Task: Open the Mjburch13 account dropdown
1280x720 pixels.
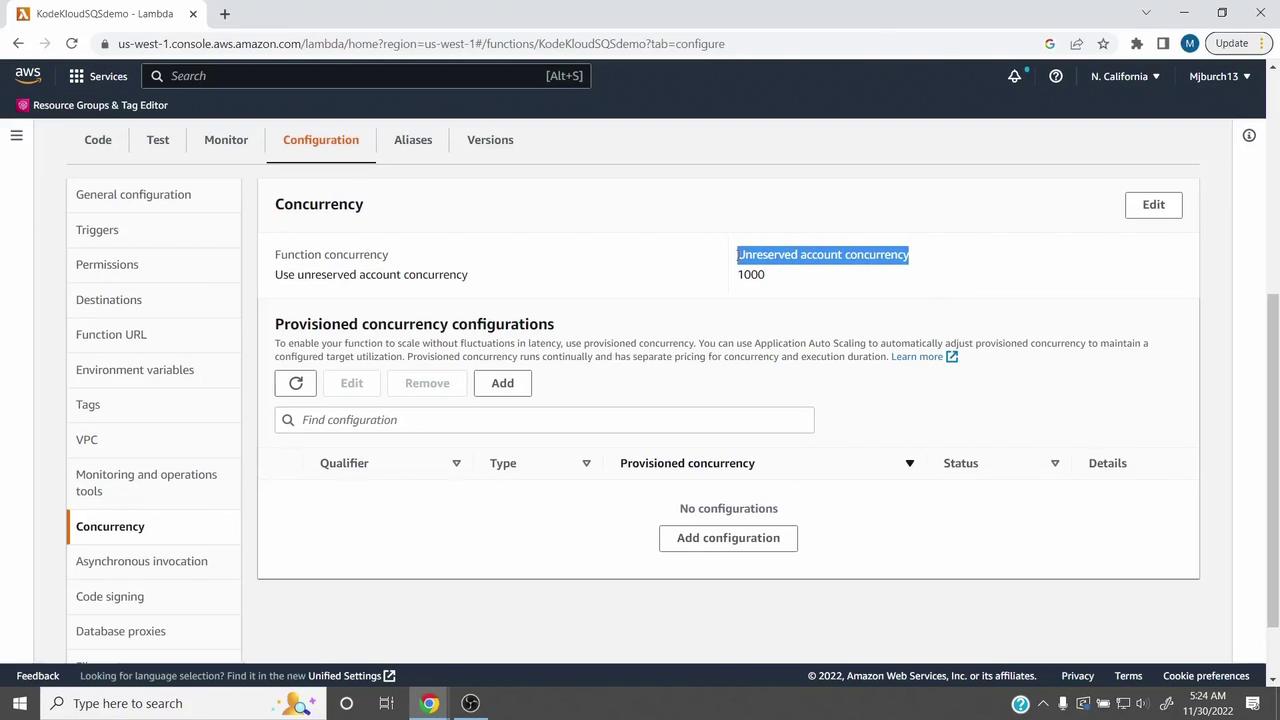Action: click(x=1220, y=76)
